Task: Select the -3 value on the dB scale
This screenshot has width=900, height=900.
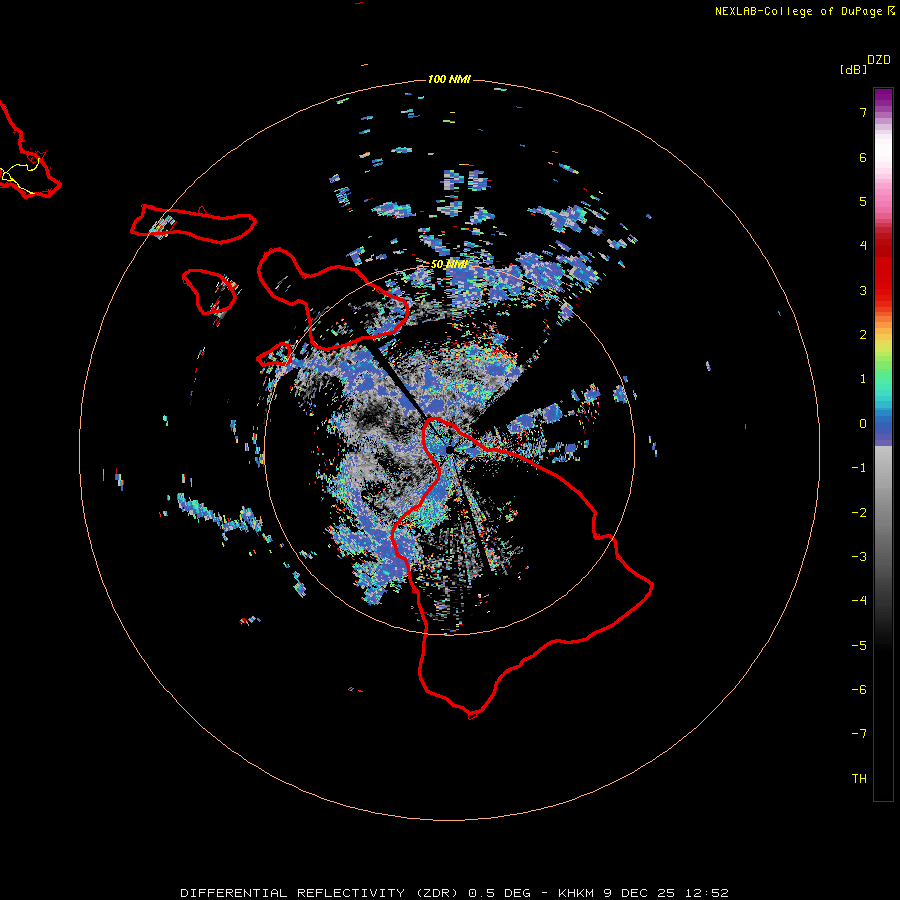Action: (859, 557)
